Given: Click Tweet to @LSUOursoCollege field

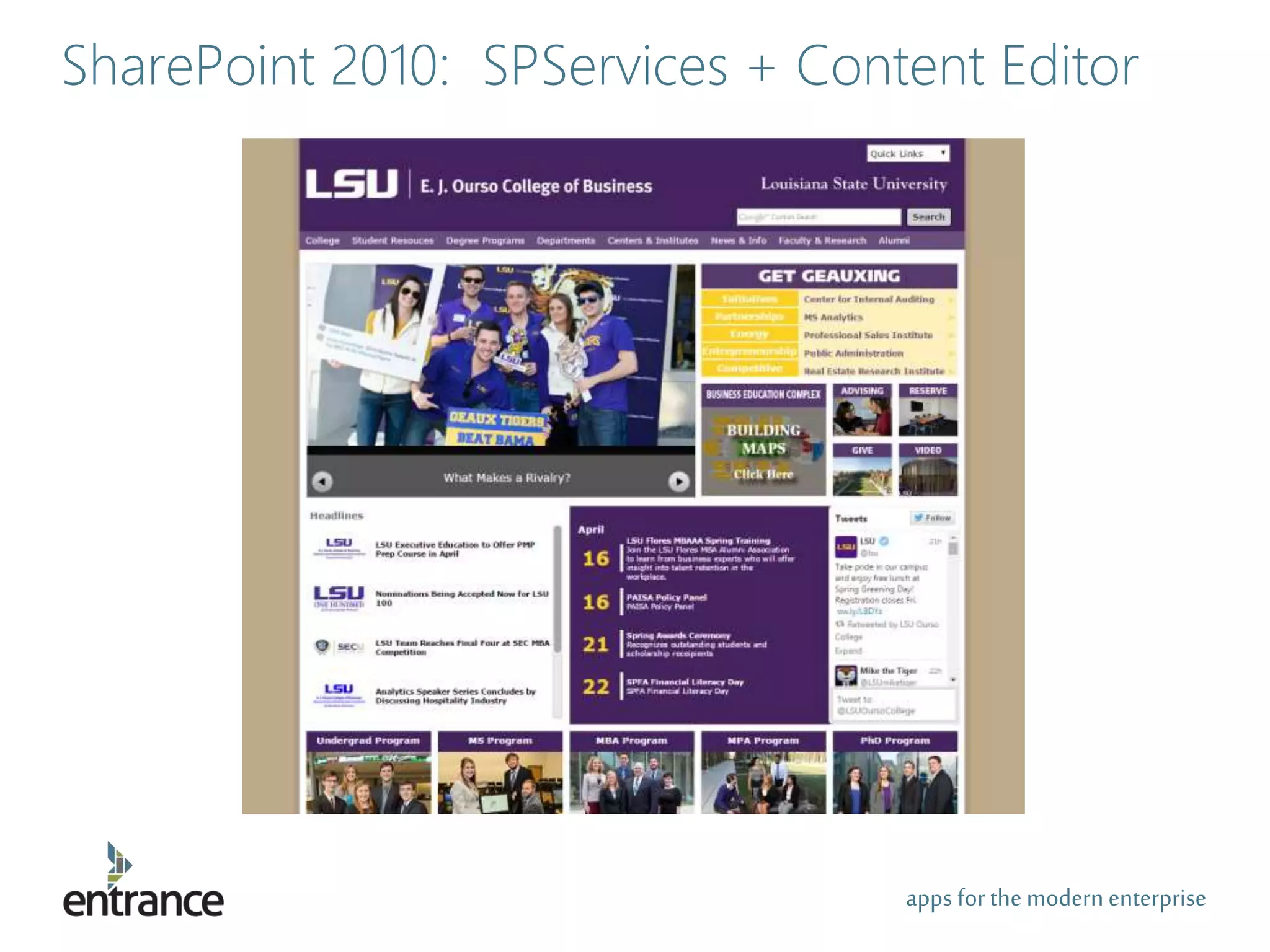Looking at the screenshot, I should [895, 705].
